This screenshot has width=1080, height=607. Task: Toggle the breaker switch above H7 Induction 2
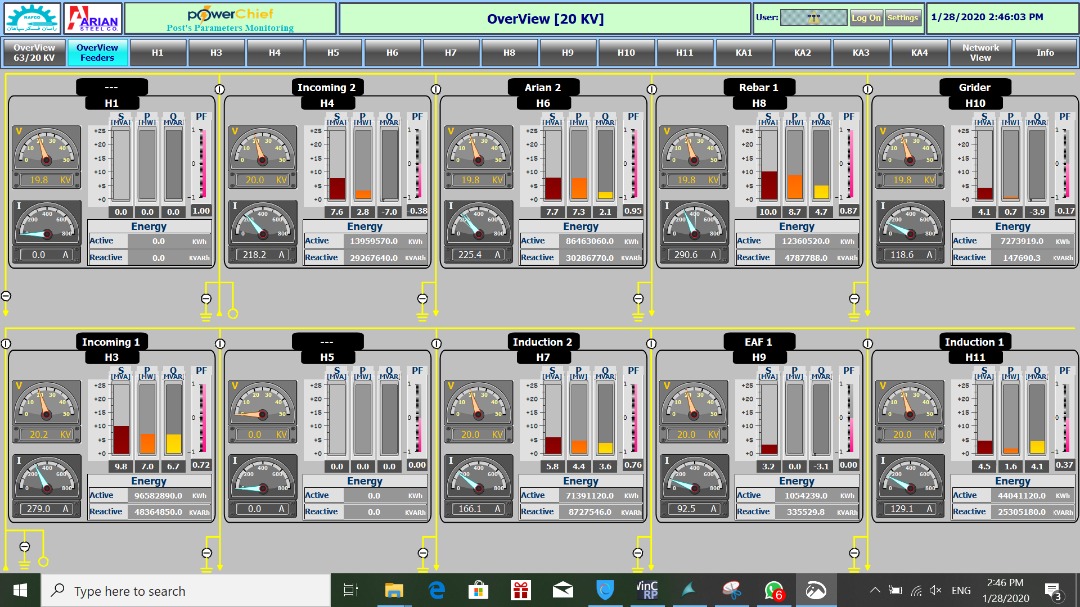click(x=436, y=343)
